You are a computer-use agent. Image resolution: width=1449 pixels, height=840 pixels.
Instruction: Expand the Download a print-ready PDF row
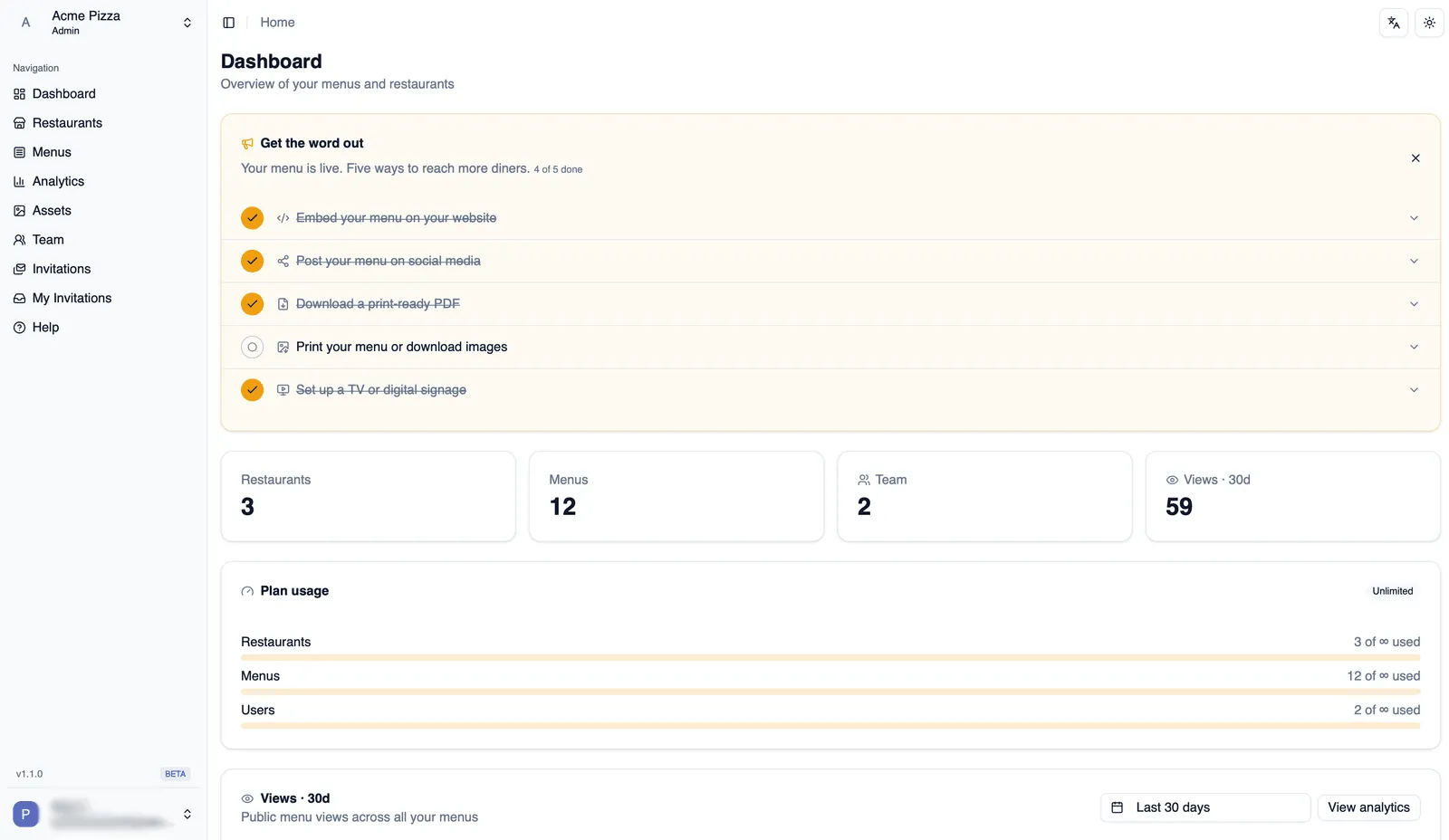(x=1414, y=304)
